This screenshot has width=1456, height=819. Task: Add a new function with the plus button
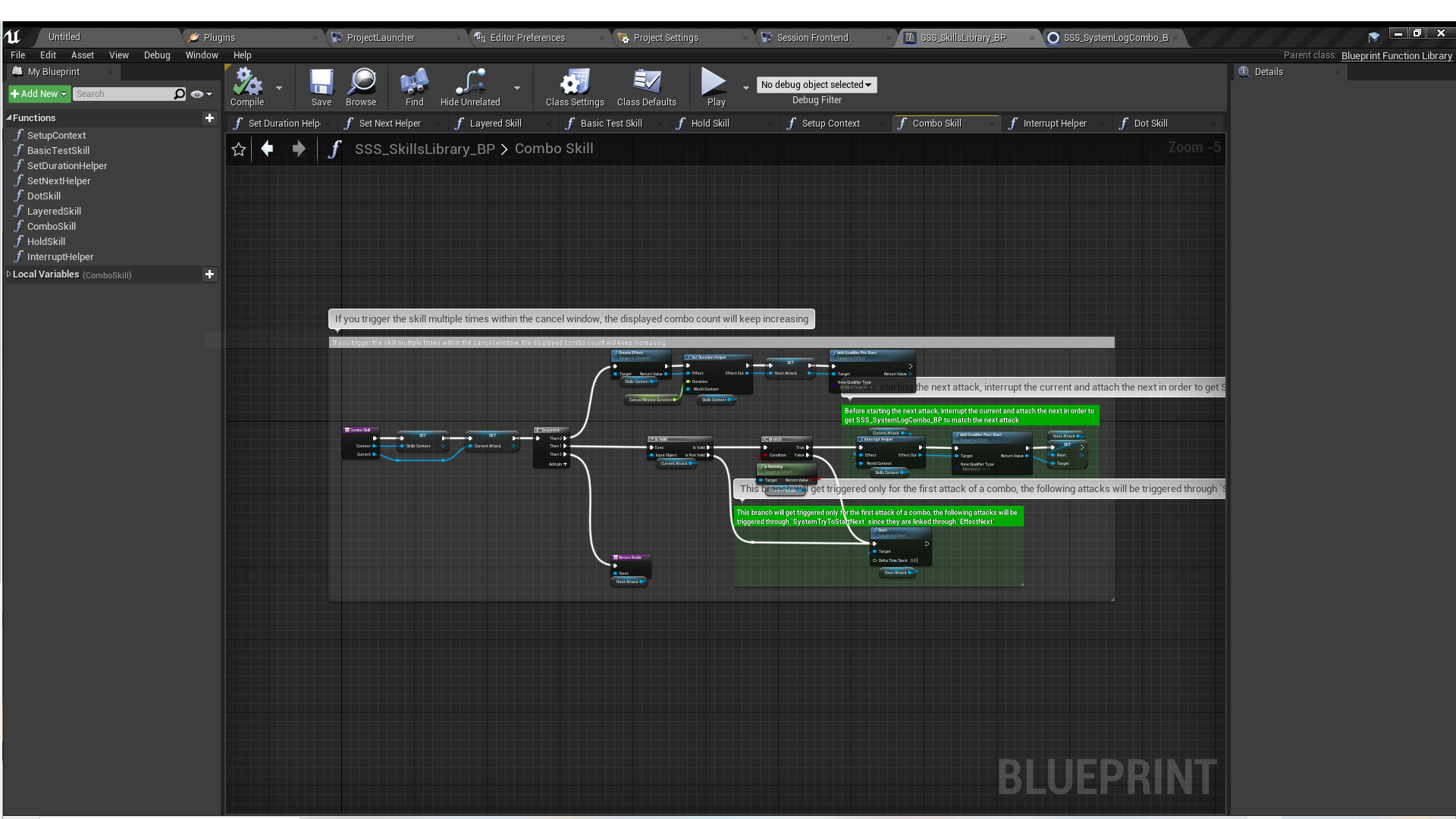(210, 118)
